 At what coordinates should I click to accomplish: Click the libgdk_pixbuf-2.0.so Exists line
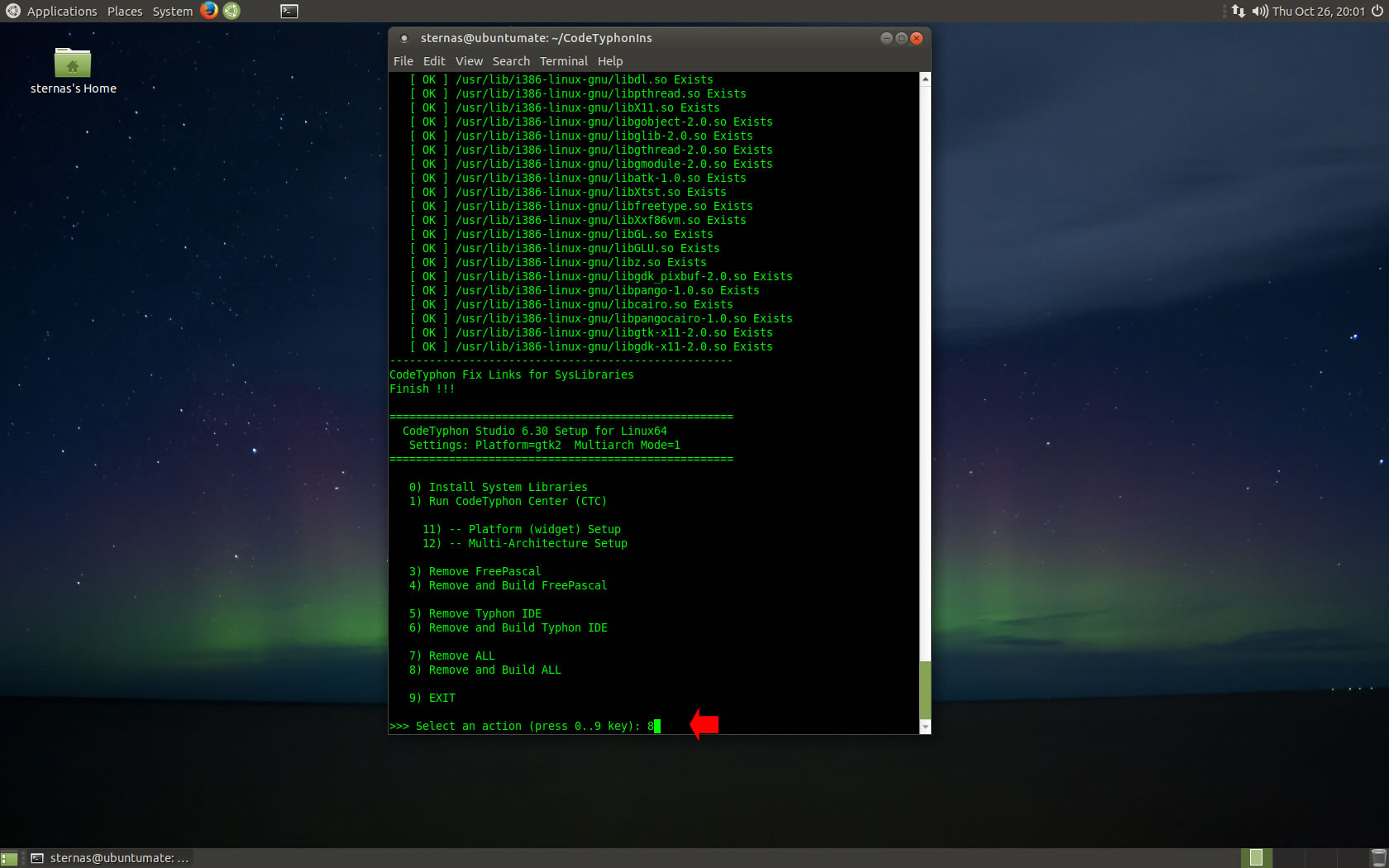tap(601, 276)
